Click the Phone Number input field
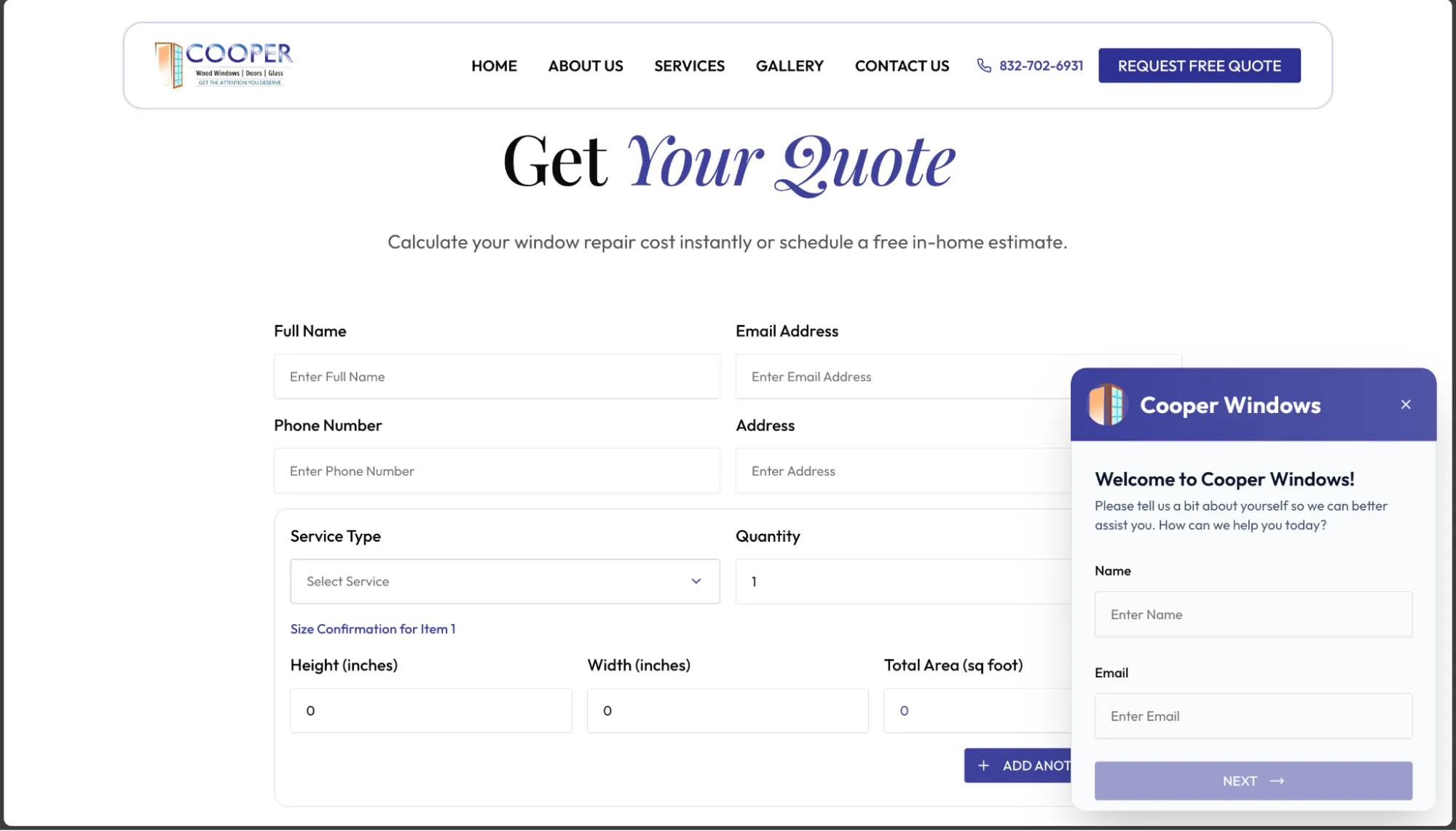 point(497,470)
